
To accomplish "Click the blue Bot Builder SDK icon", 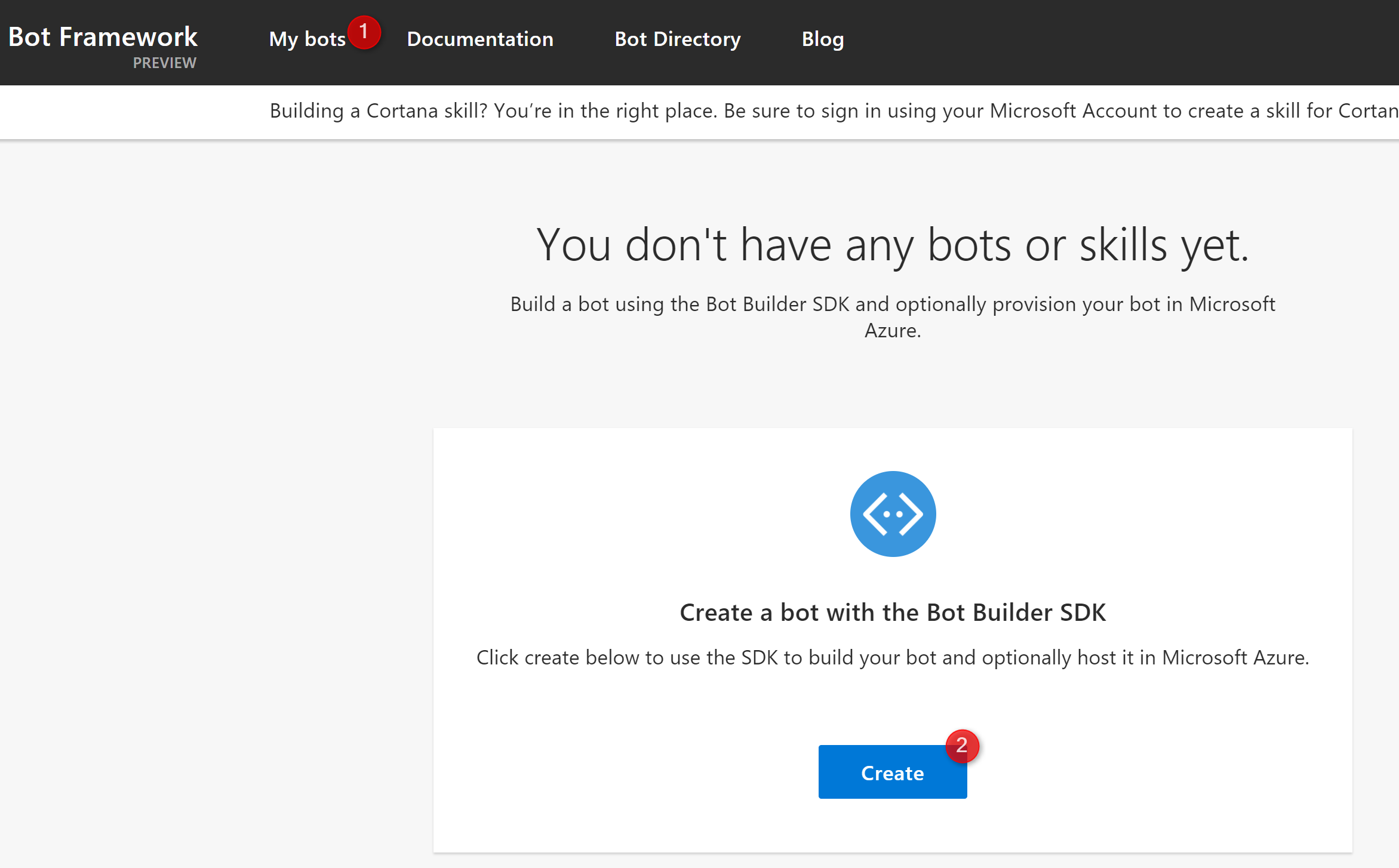I will point(893,514).
